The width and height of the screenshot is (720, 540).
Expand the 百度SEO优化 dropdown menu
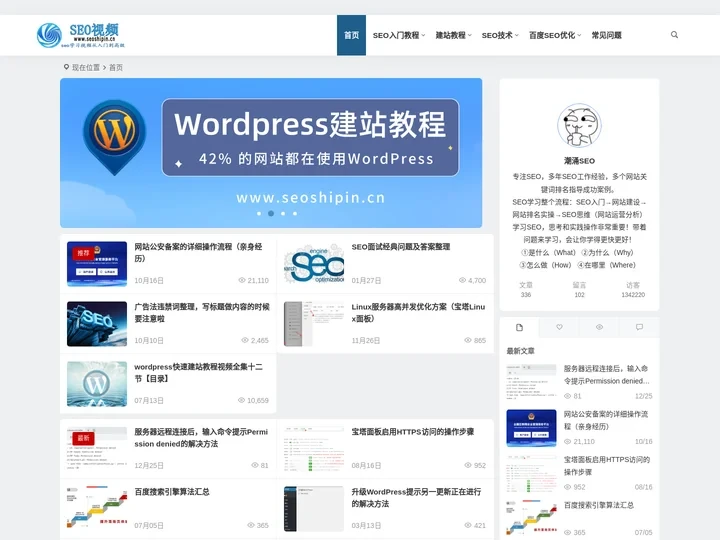pyautogui.click(x=555, y=35)
